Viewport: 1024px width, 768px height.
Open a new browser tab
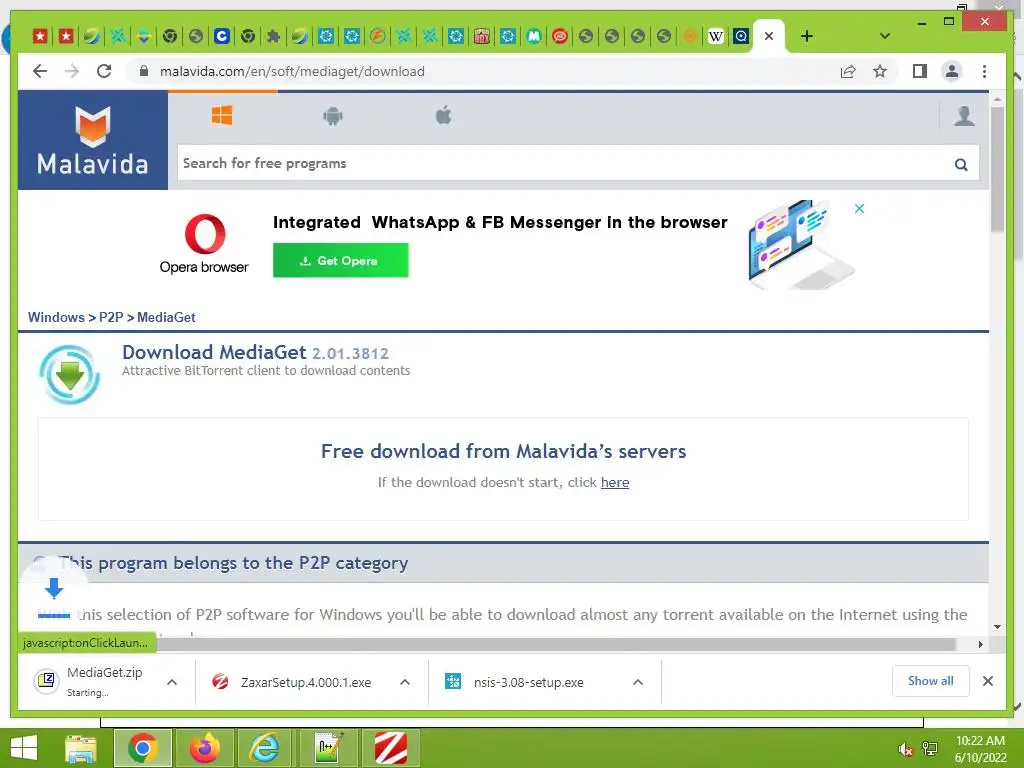click(807, 36)
